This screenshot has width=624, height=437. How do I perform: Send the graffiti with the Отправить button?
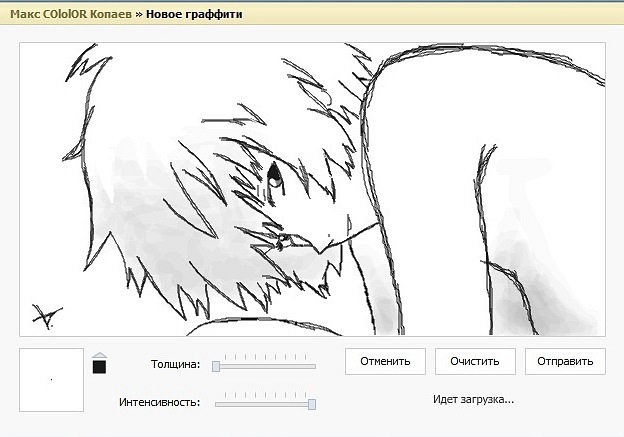[565, 361]
